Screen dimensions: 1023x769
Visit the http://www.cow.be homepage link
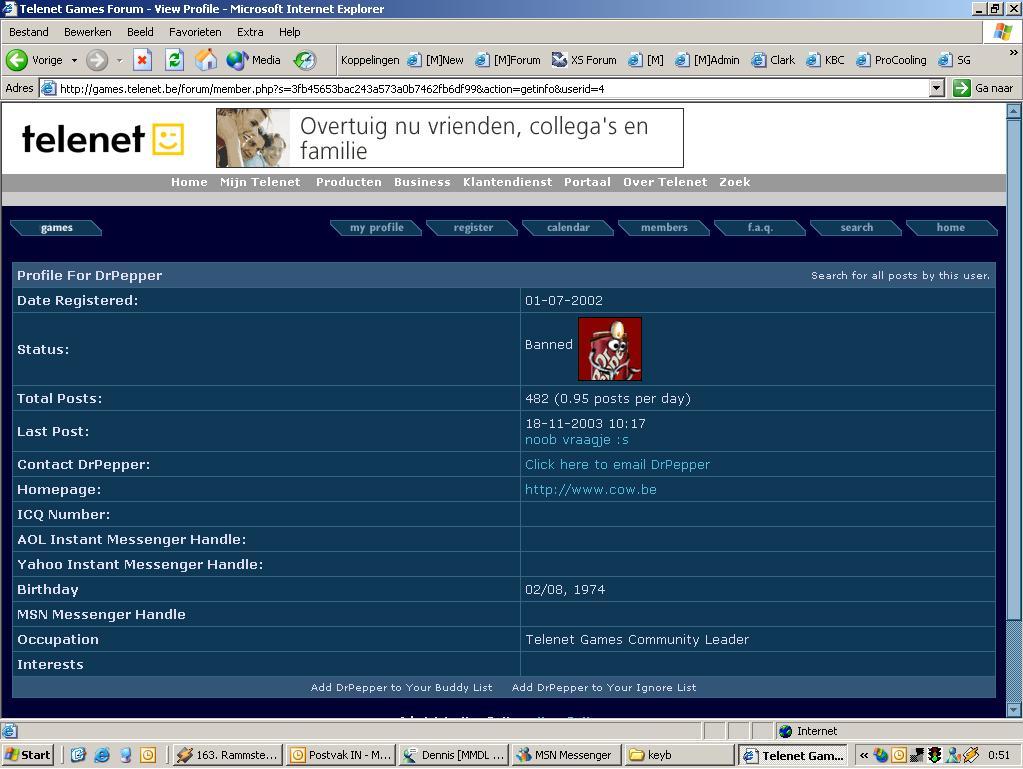(x=590, y=490)
